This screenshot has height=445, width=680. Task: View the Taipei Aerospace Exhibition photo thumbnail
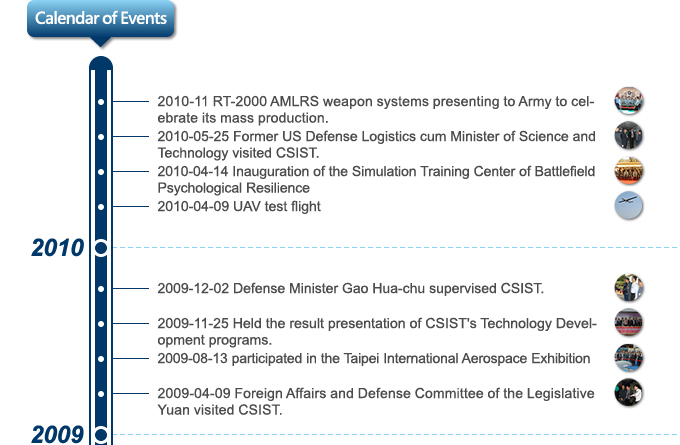628,358
